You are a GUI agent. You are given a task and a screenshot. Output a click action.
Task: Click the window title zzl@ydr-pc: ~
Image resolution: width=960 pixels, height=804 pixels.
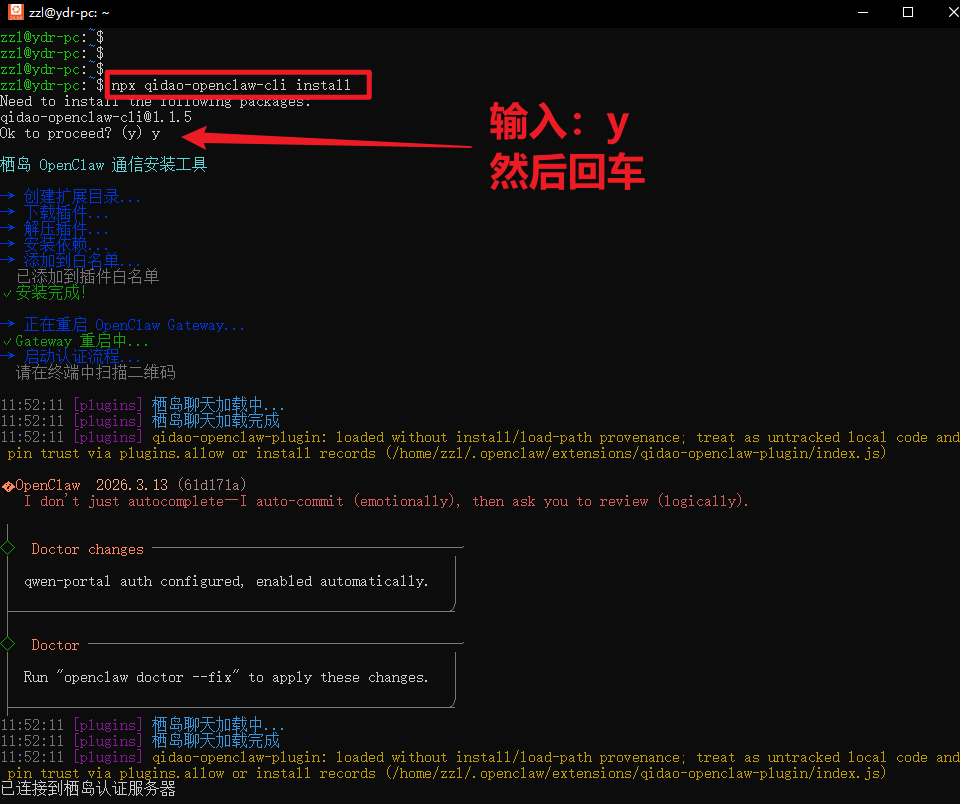70,13
